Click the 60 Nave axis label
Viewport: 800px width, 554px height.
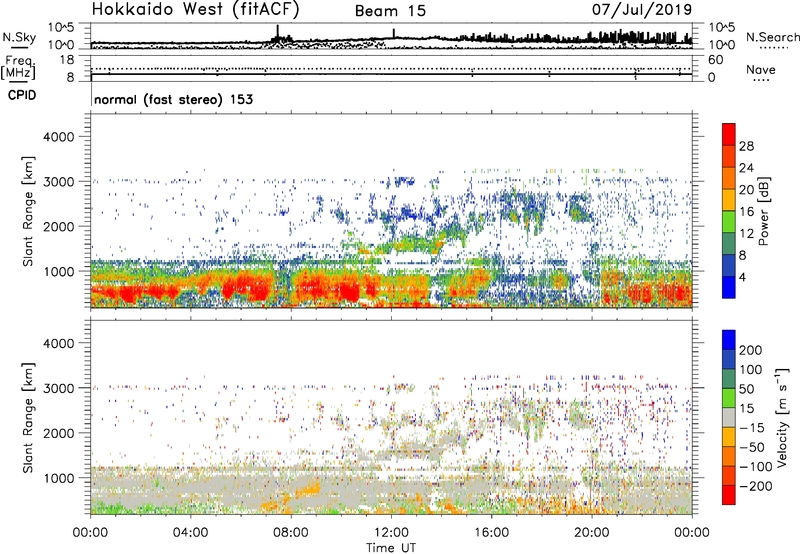716,60
